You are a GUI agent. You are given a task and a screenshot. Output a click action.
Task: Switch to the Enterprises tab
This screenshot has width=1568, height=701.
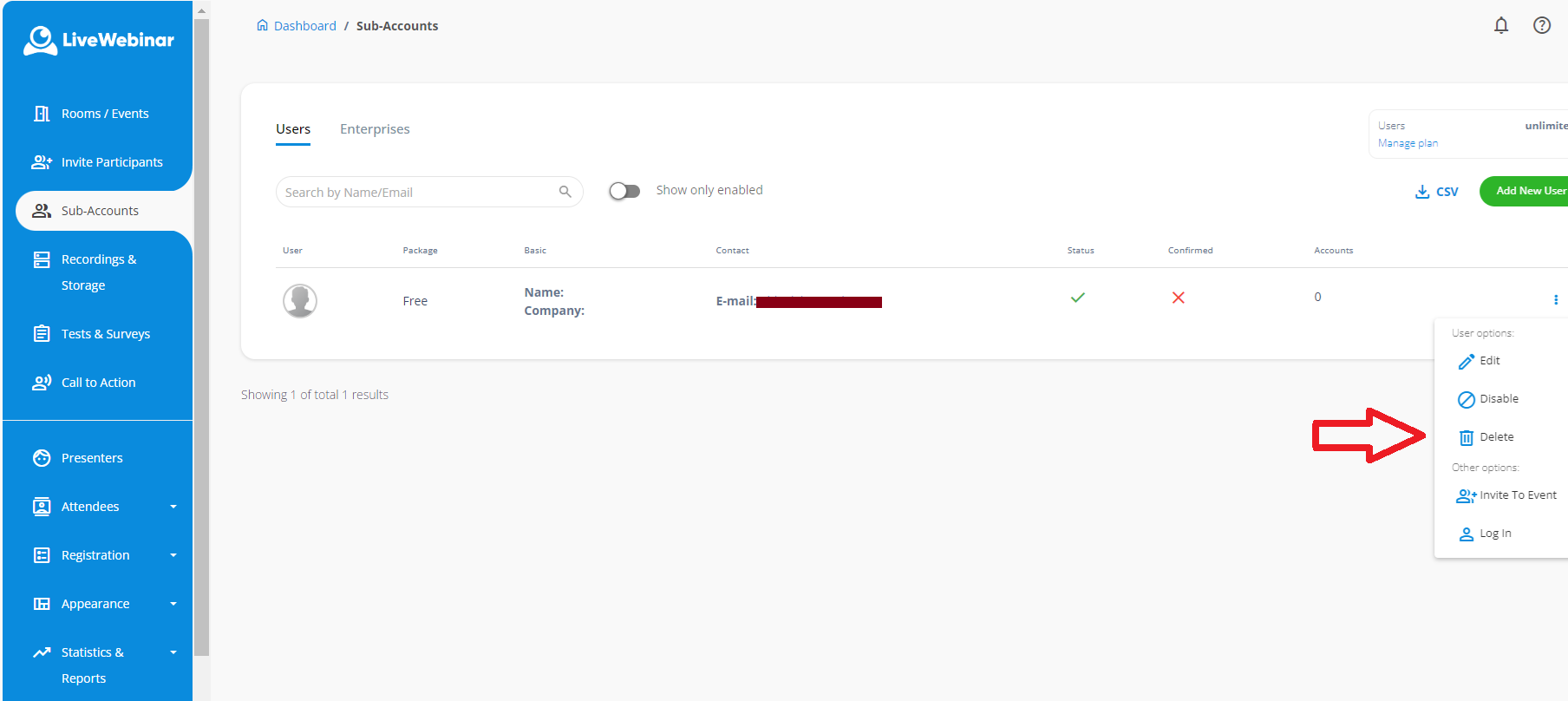coord(375,129)
